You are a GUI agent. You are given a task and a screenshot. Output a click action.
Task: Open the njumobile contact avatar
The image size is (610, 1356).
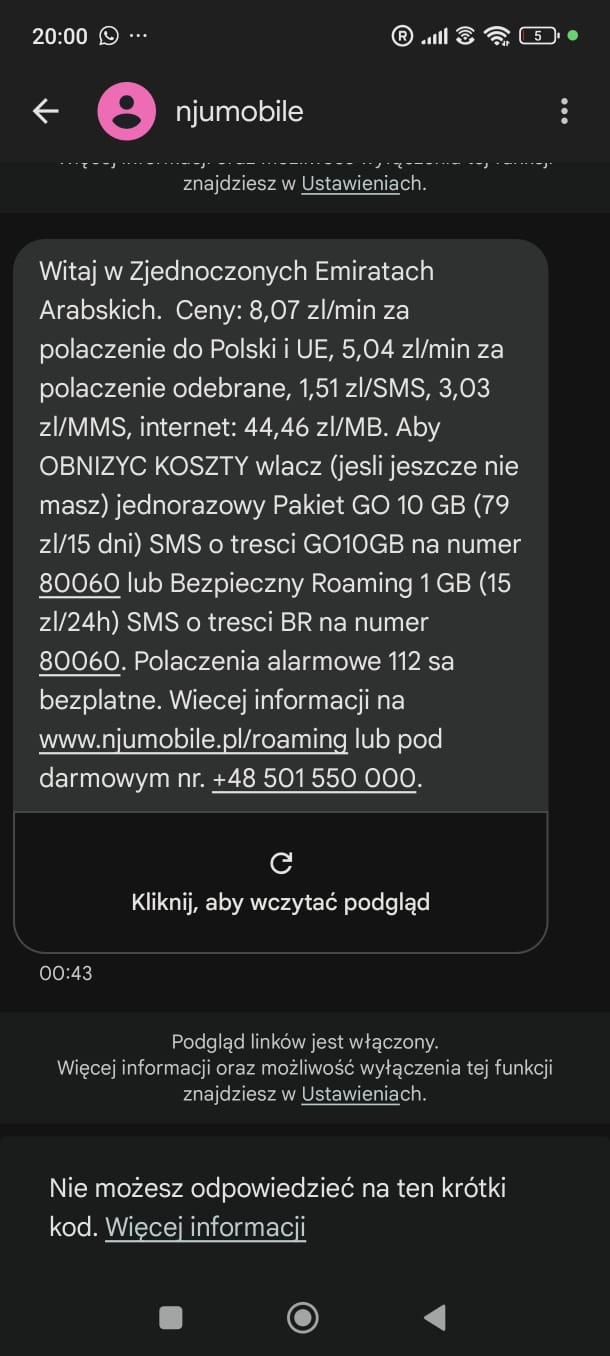tap(126, 111)
